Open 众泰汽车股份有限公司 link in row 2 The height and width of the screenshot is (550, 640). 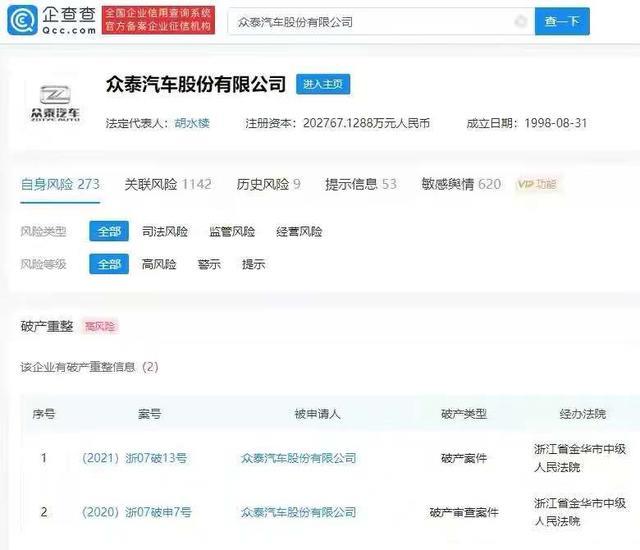pyautogui.click(x=298, y=512)
